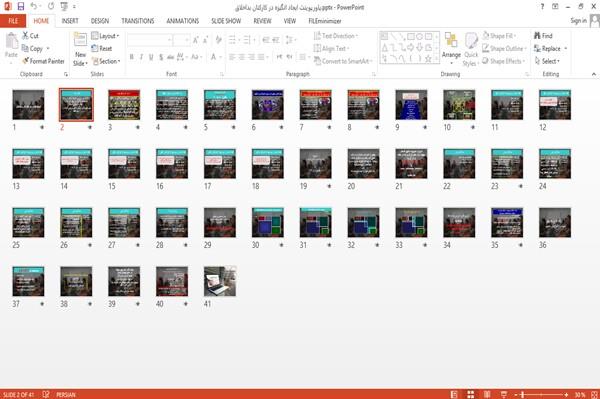Open the Clipboard dialog launcher
Screen dimensions: 600x399
[66, 74]
